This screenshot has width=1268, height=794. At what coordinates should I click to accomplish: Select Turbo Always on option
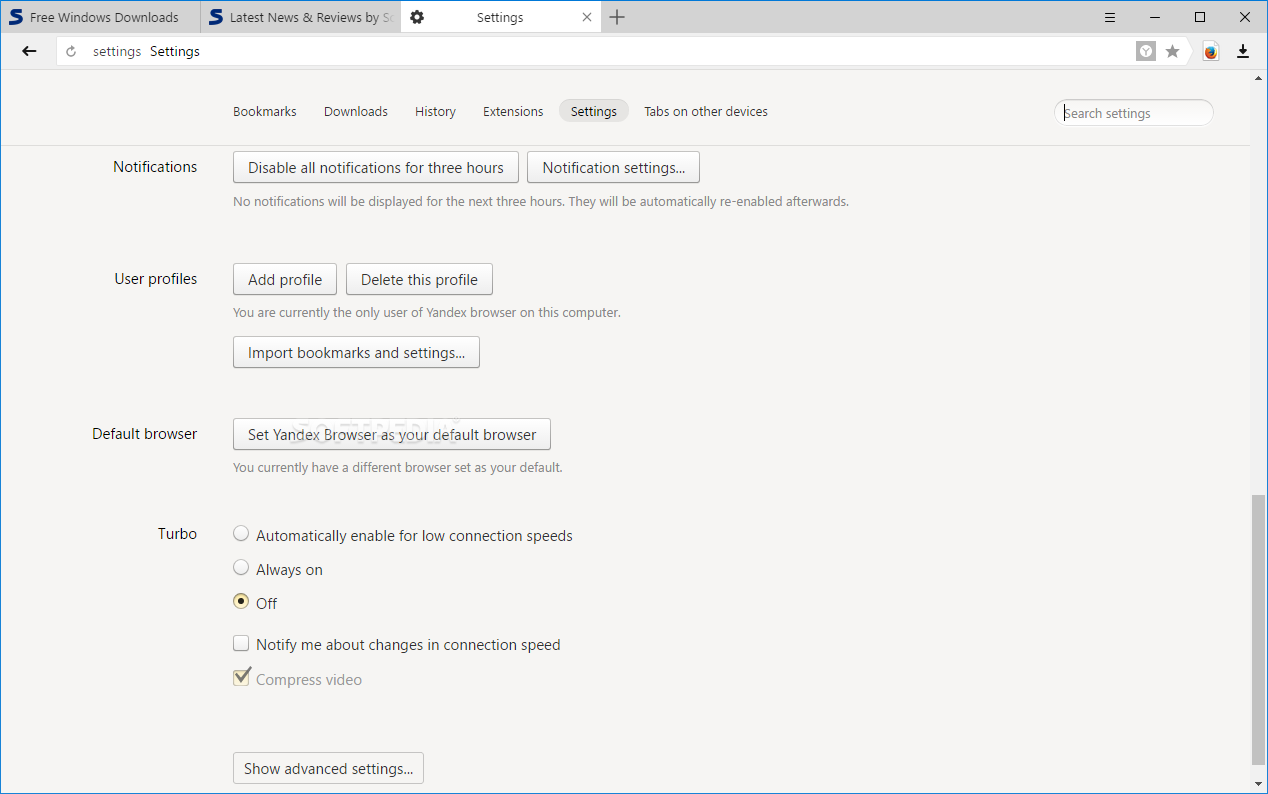pos(241,568)
